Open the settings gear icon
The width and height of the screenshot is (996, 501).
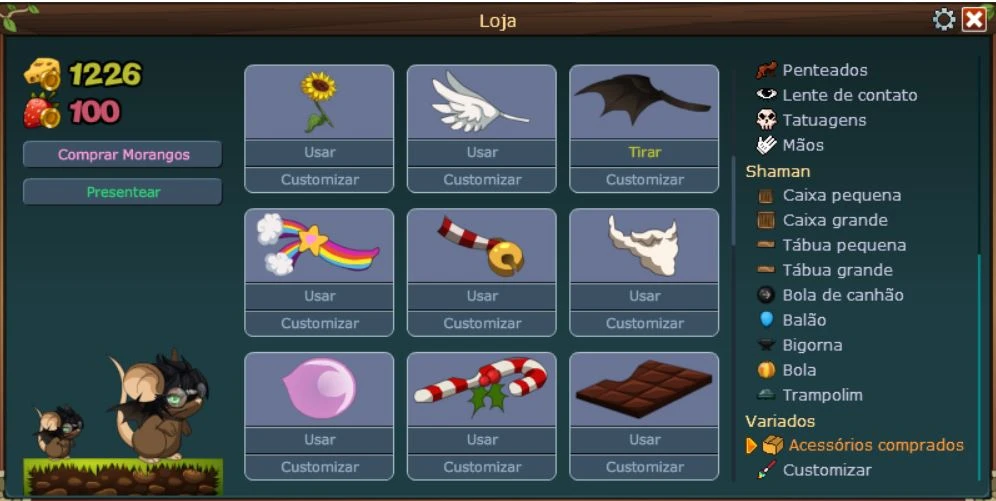944,20
